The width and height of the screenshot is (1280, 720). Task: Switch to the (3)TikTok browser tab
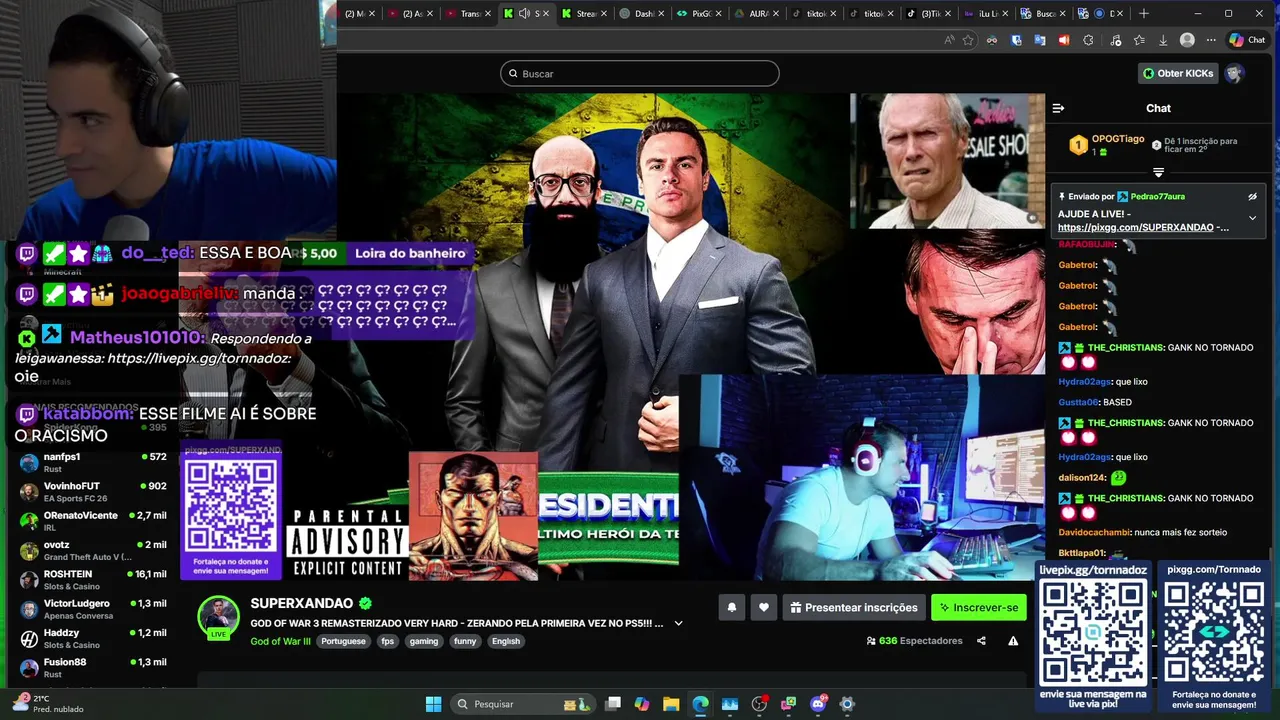927,13
